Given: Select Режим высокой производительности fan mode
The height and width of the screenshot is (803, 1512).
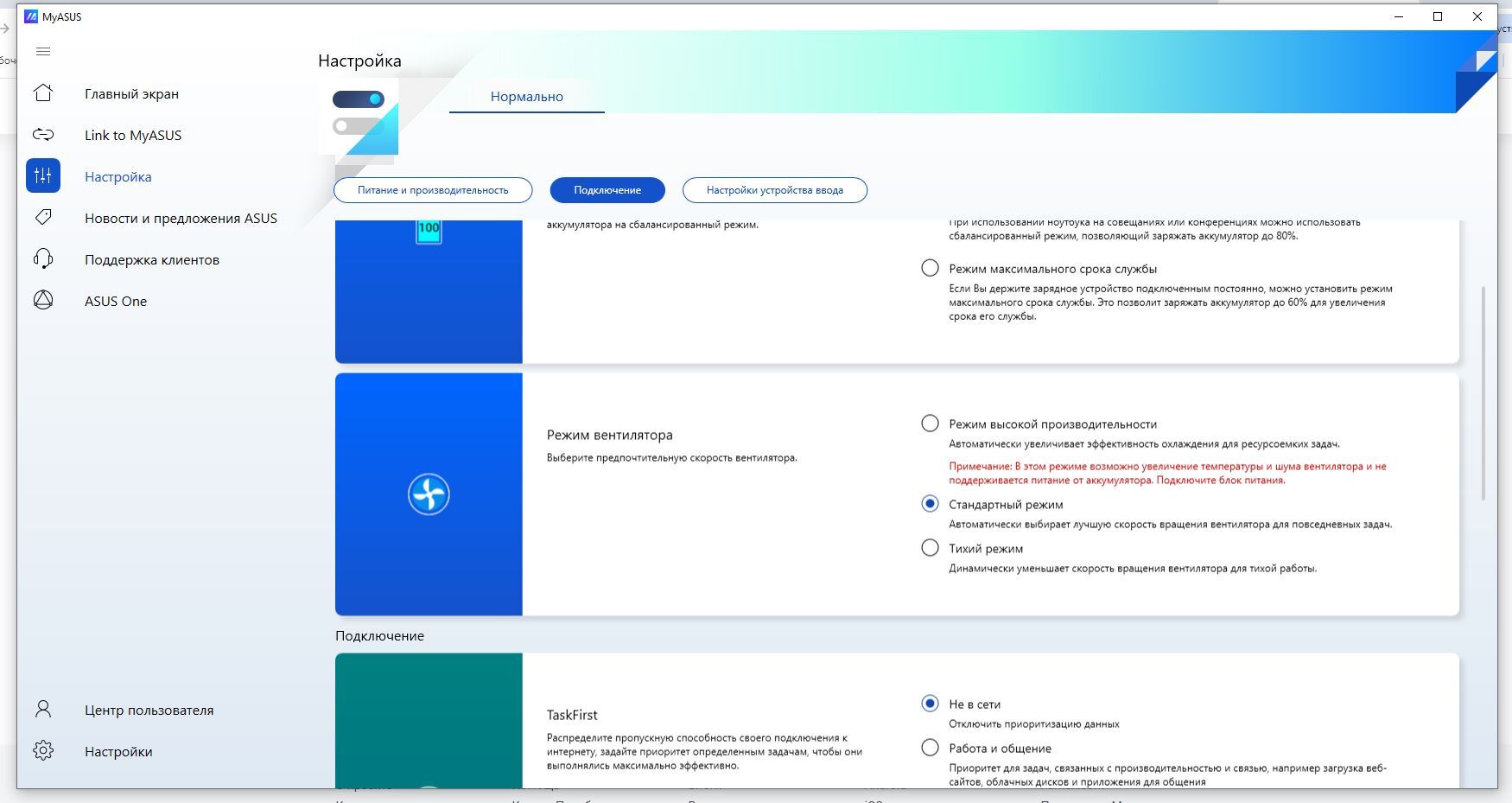Looking at the screenshot, I should tap(930, 424).
